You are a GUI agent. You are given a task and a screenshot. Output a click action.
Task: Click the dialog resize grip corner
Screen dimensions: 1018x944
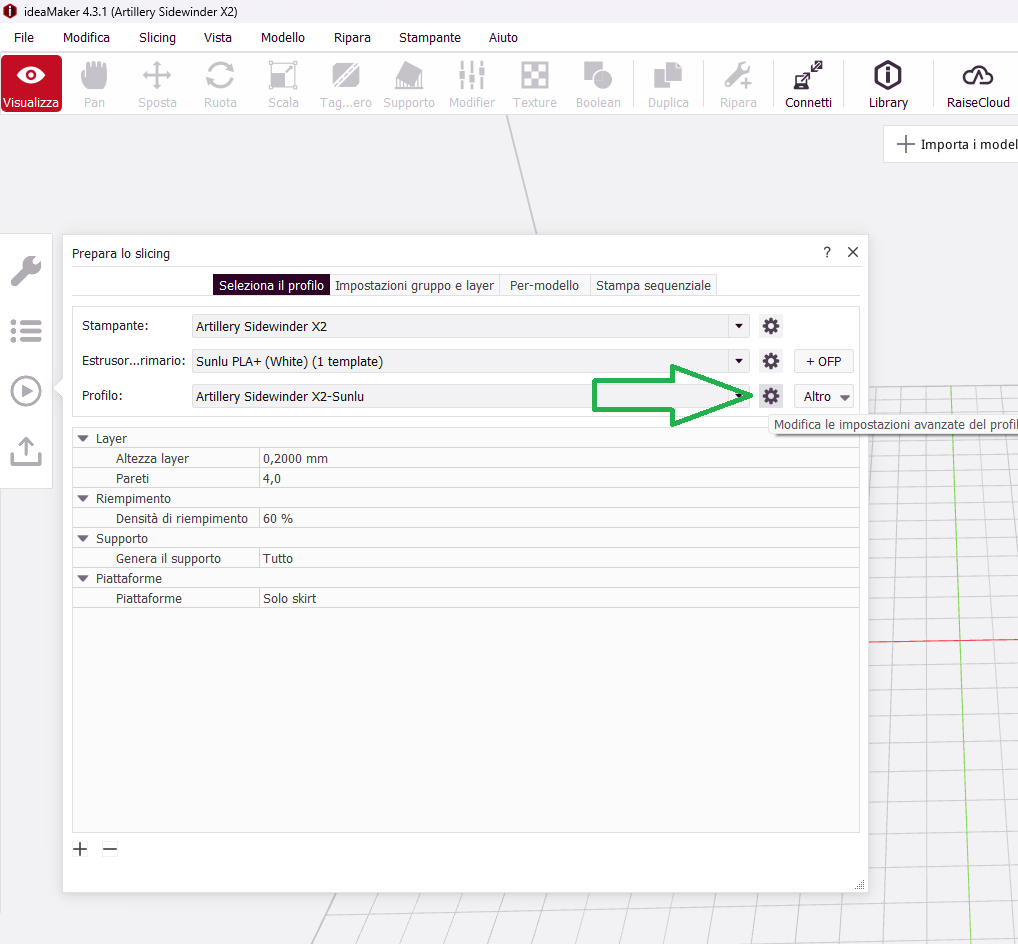pyautogui.click(x=860, y=884)
